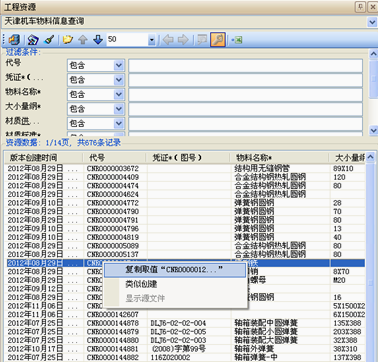Click the export to Excel icon
The width and height of the screenshot is (378, 362).
237,40
